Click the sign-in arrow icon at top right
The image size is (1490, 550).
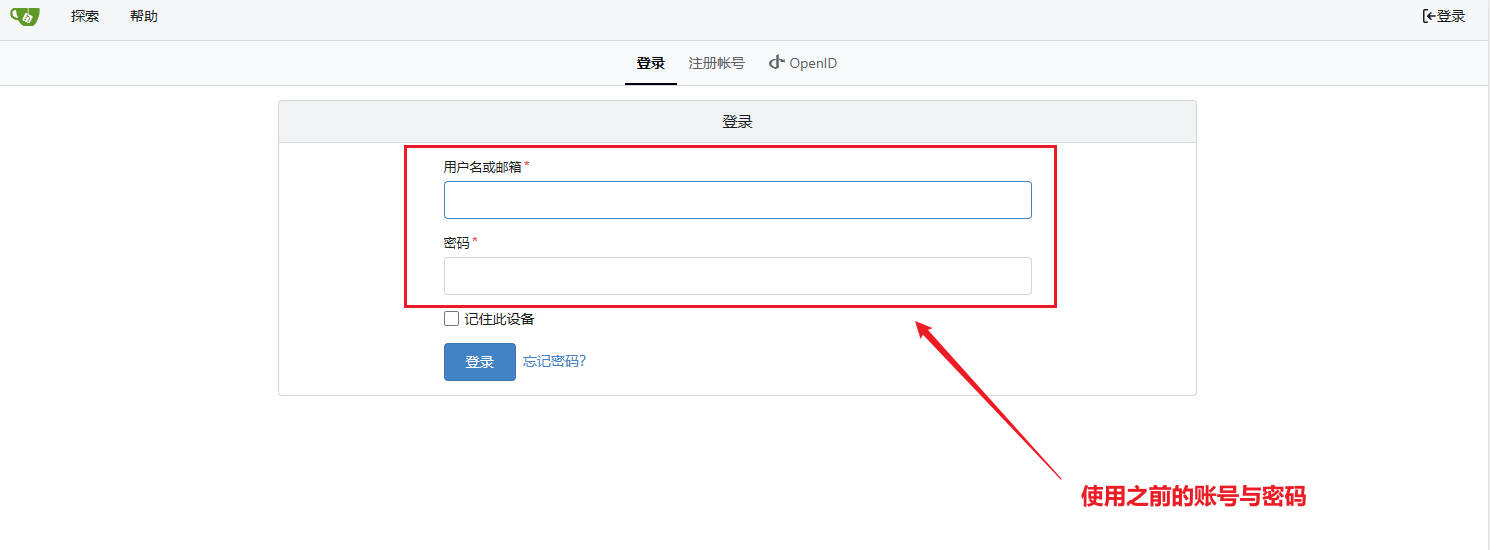point(1429,16)
